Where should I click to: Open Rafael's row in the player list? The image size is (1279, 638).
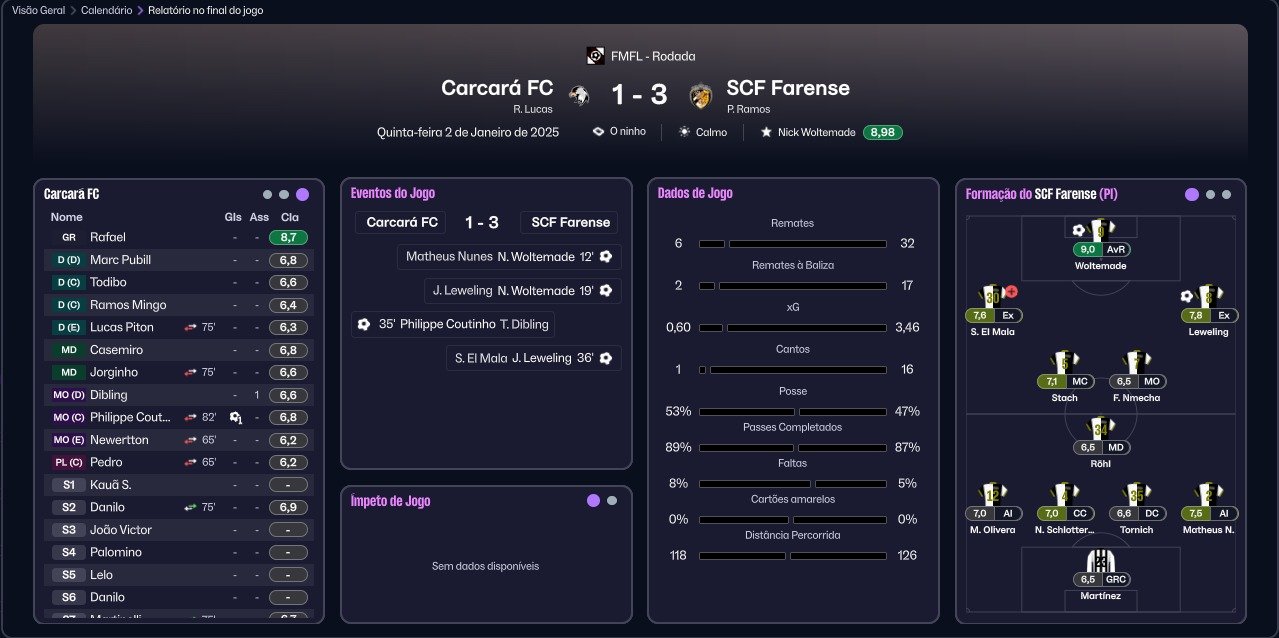pos(179,237)
